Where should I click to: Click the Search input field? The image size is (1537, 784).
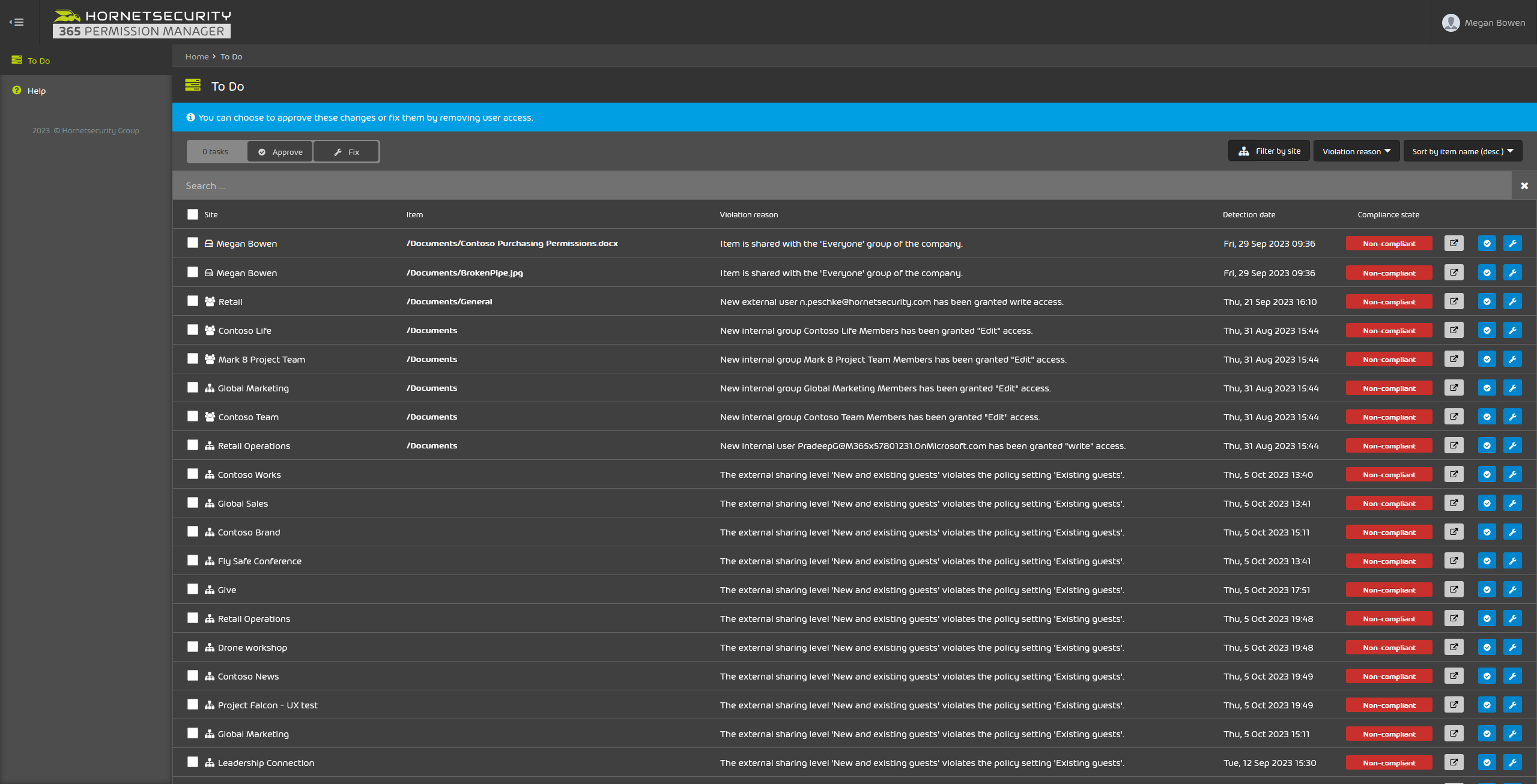click(841, 185)
